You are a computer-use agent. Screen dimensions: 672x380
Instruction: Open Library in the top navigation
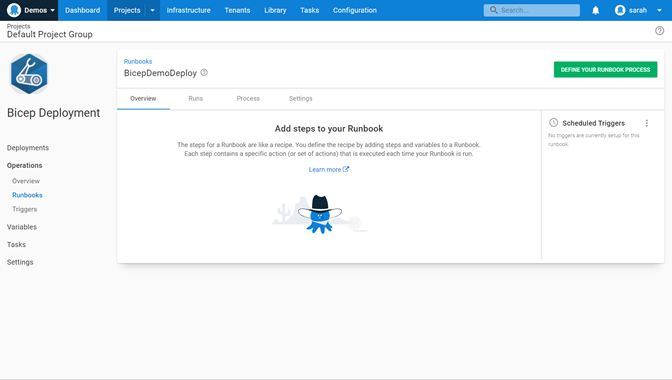275,10
